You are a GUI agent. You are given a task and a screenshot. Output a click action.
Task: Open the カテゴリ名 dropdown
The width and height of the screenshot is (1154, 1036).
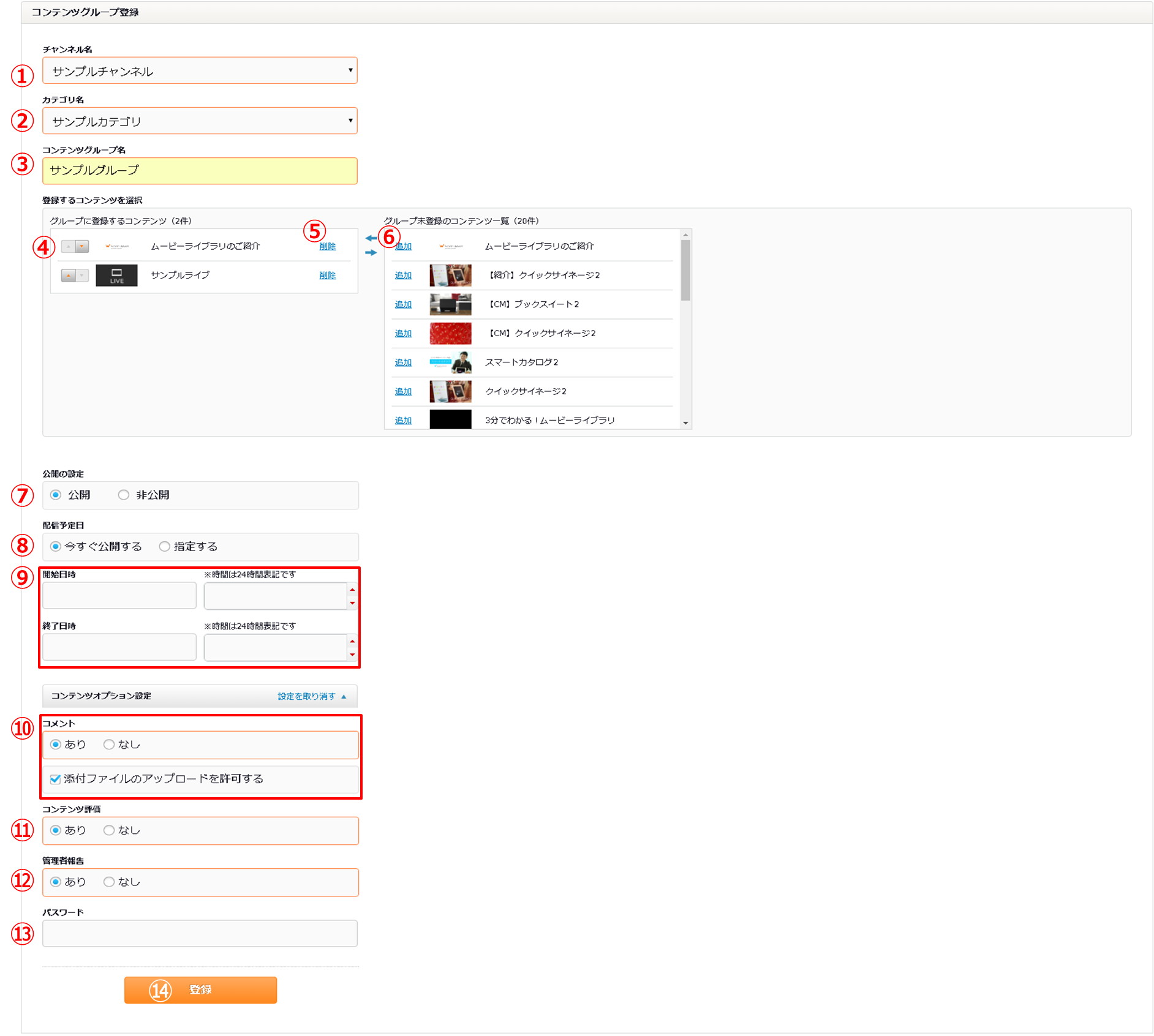point(200,121)
